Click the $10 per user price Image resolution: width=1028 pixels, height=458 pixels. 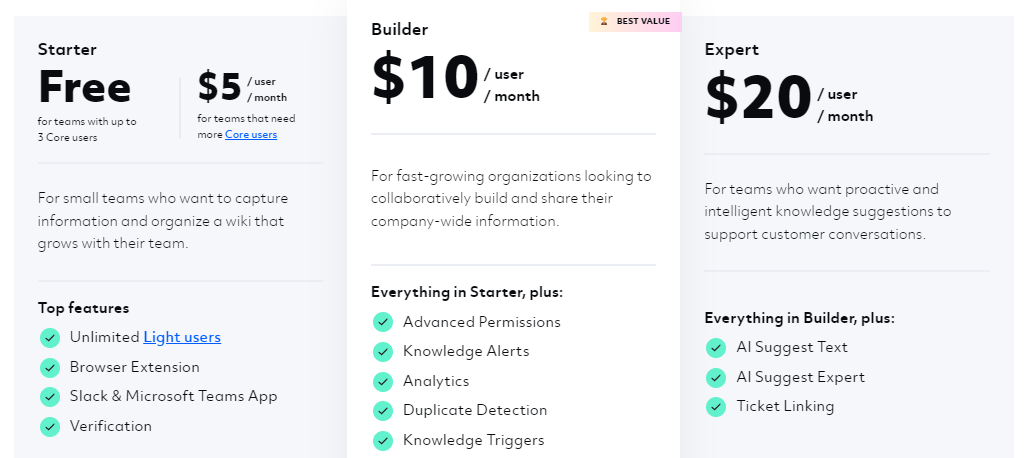tap(456, 79)
